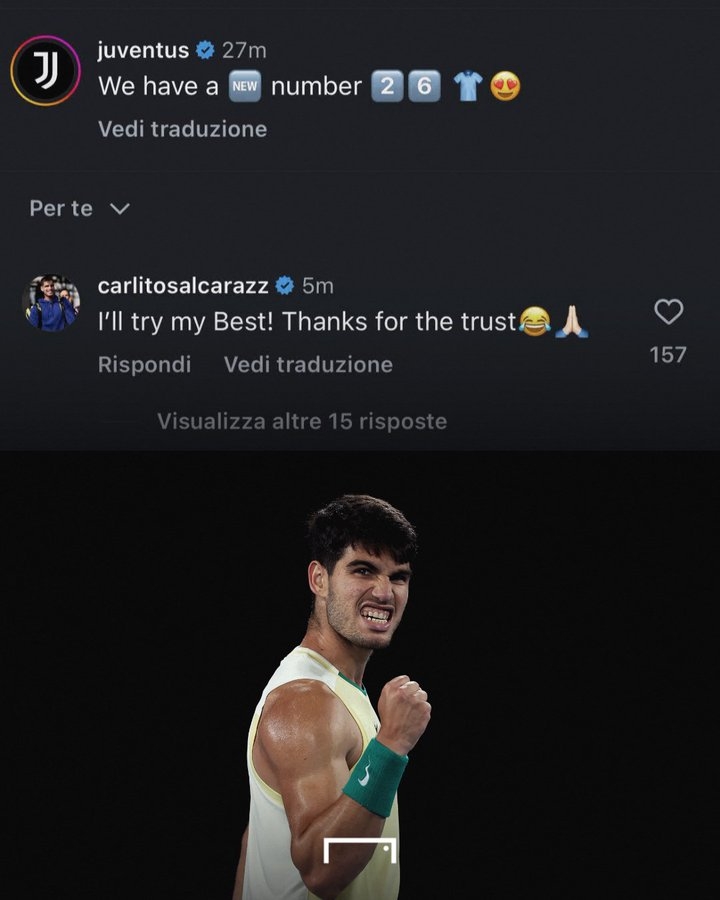Open the carlitosalcarazz profile picture thumbnail
Screen dimensions: 720x900
(x=51, y=303)
